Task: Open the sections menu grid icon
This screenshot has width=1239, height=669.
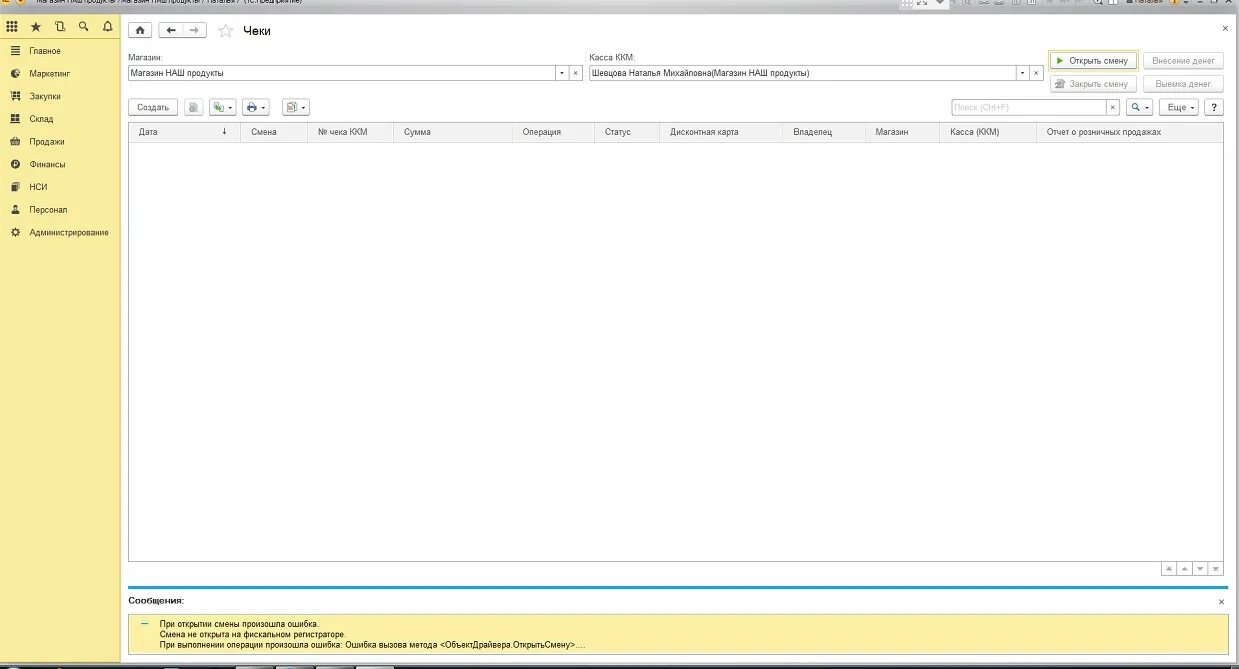Action: click(x=12, y=27)
